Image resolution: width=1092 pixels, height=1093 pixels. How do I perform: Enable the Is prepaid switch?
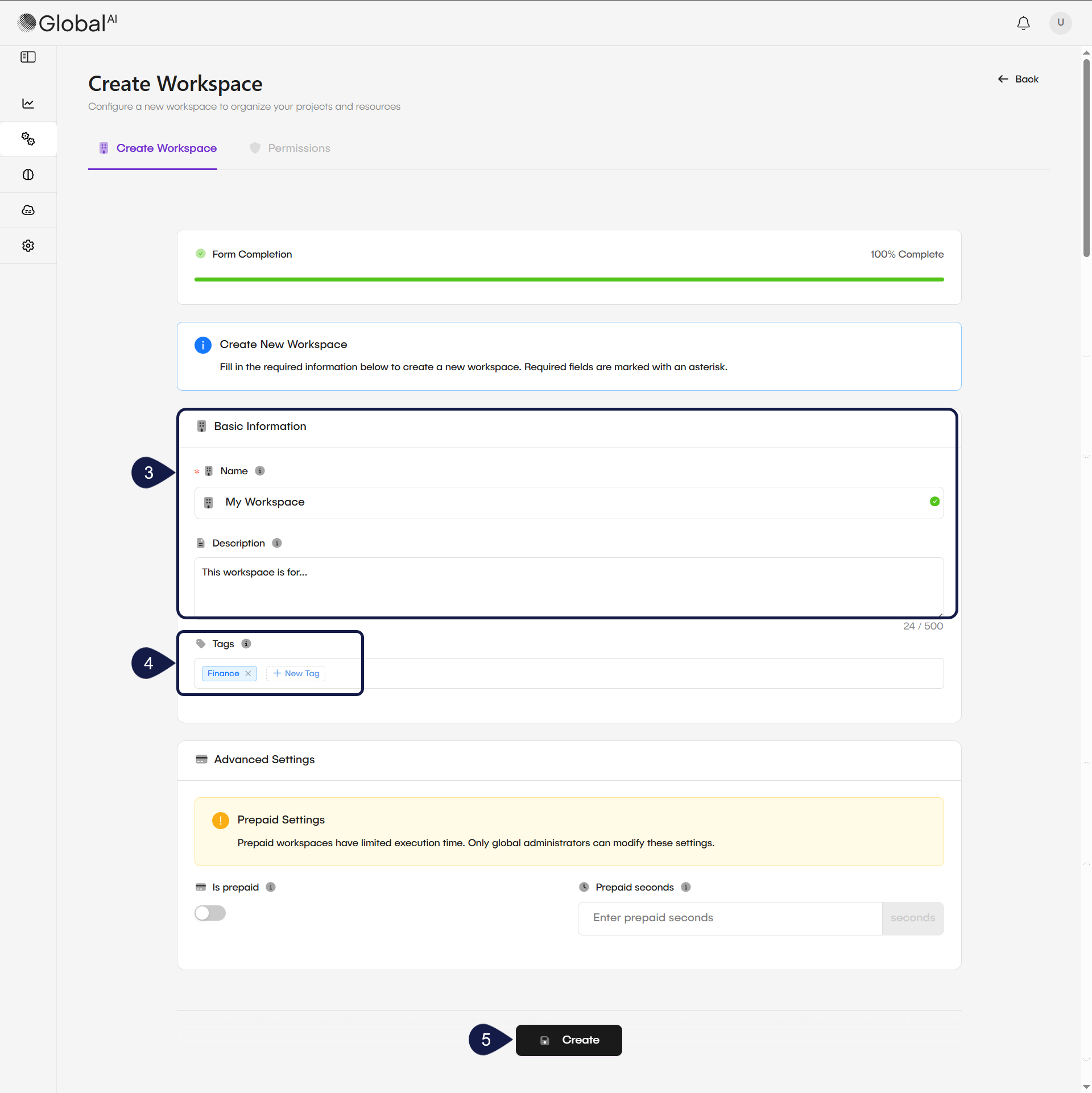coord(210,913)
